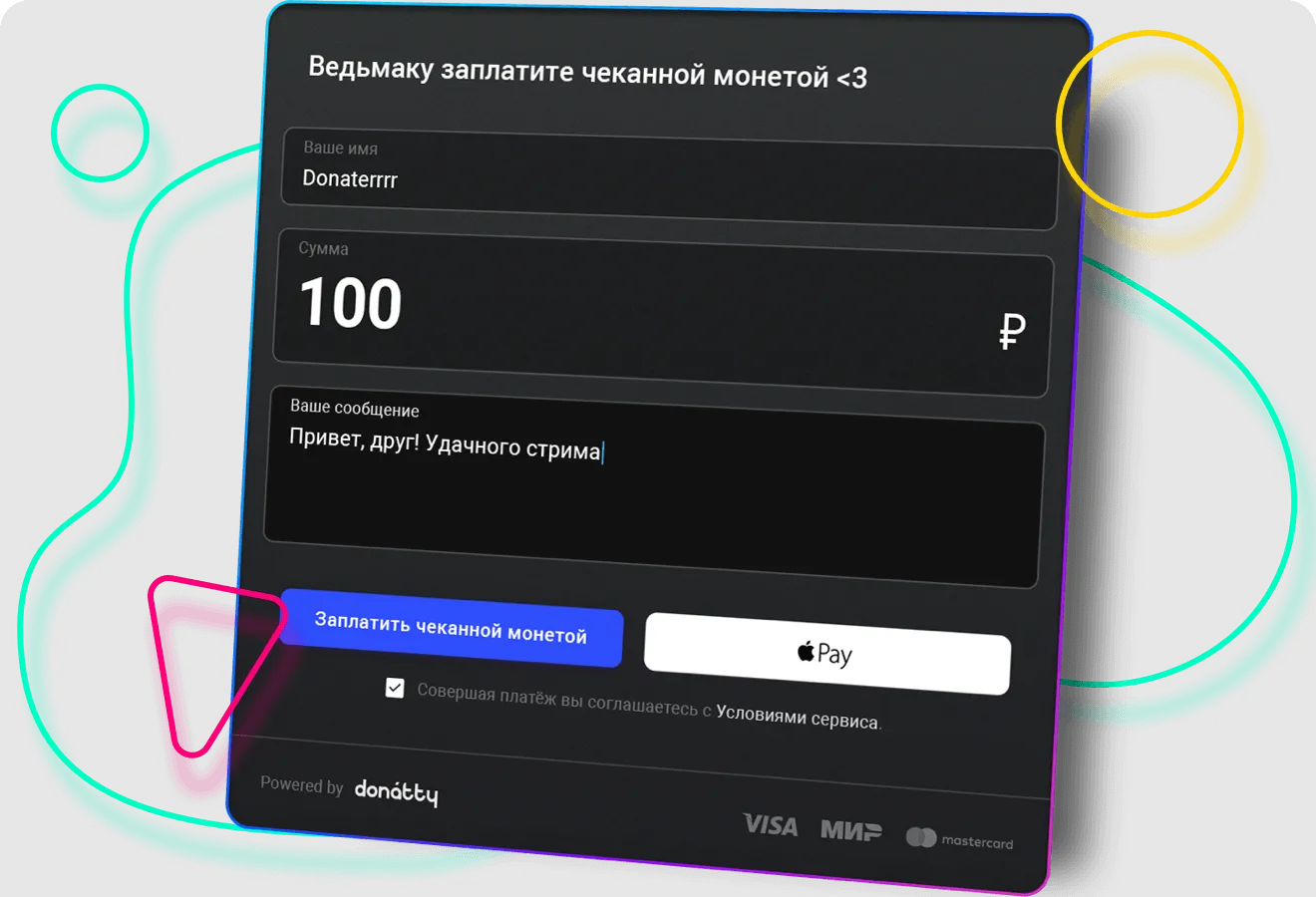The width and height of the screenshot is (1316, 897).
Task: Pay using the Apple Pay button
Action: click(827, 654)
